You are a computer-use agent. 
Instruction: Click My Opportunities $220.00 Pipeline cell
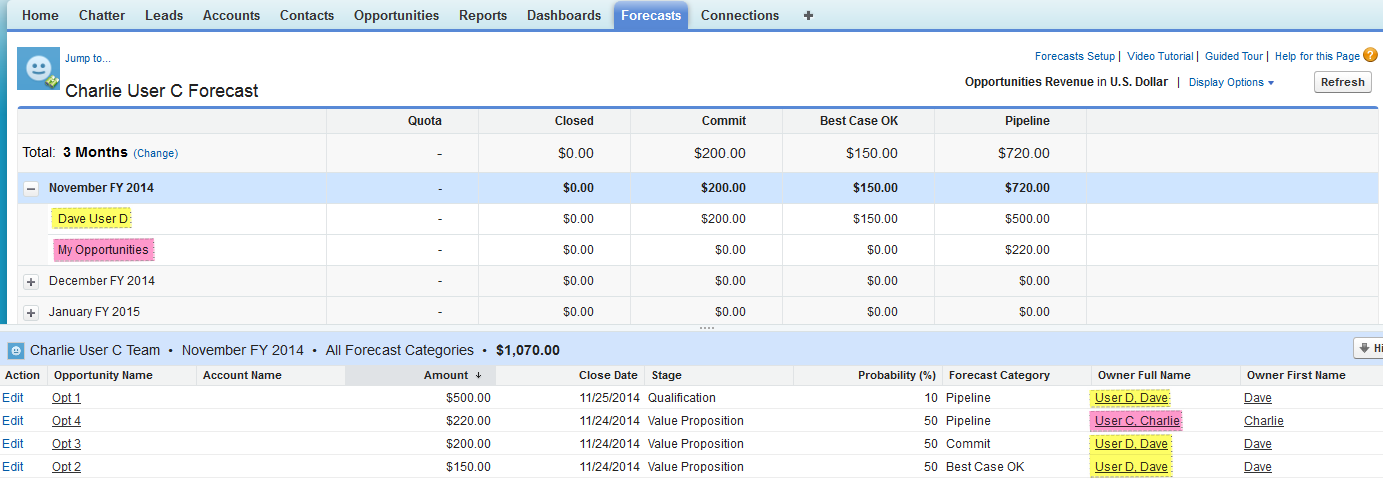coord(1027,250)
